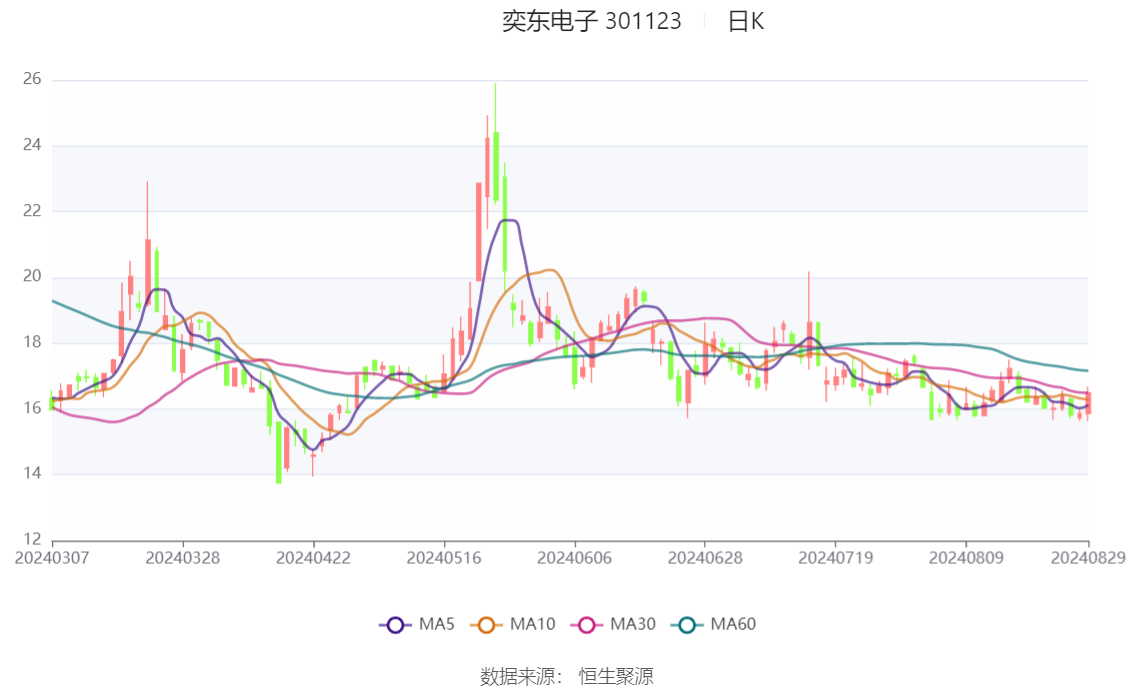Select the 日K chart type label
The image size is (1134, 689).
746,21
